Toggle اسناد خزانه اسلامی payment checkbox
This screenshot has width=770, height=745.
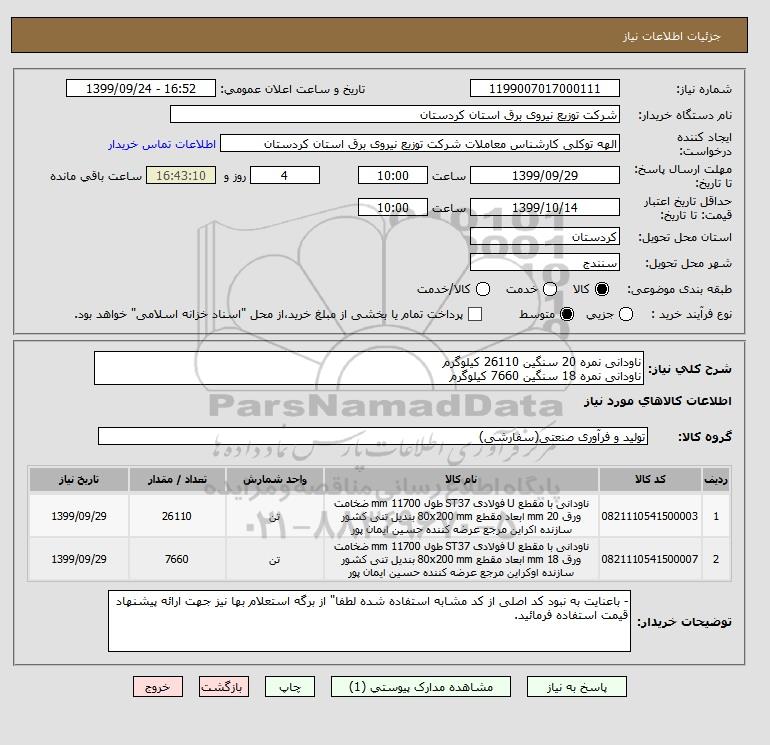click(475, 314)
